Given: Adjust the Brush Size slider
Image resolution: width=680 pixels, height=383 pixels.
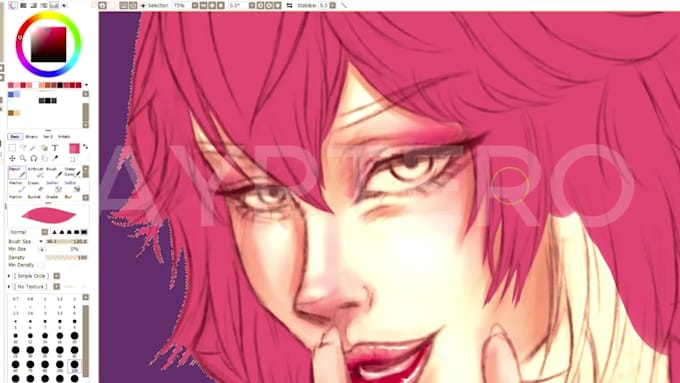Looking at the screenshot, I should tap(66, 242).
